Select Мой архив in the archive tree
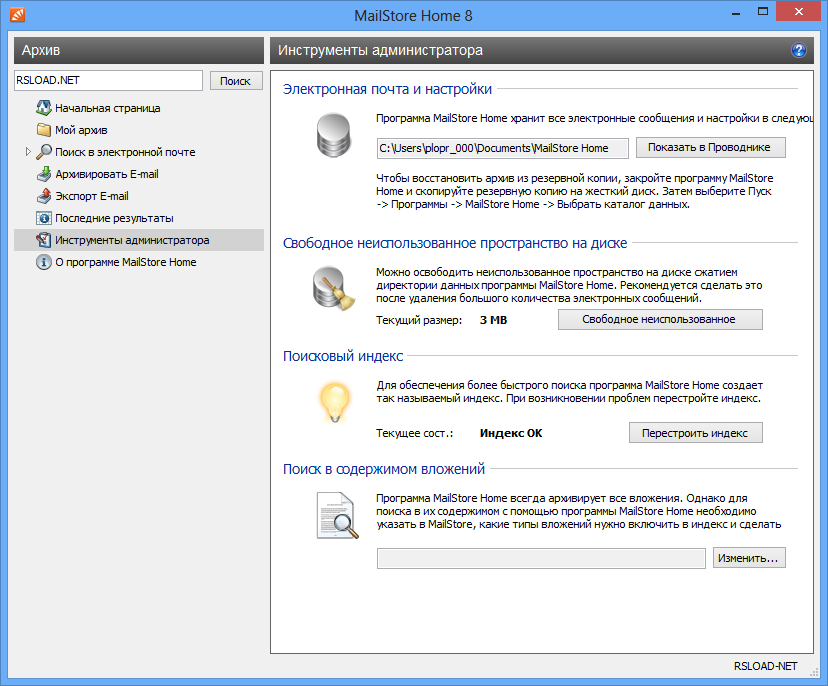The height and width of the screenshot is (686, 828). (x=81, y=130)
